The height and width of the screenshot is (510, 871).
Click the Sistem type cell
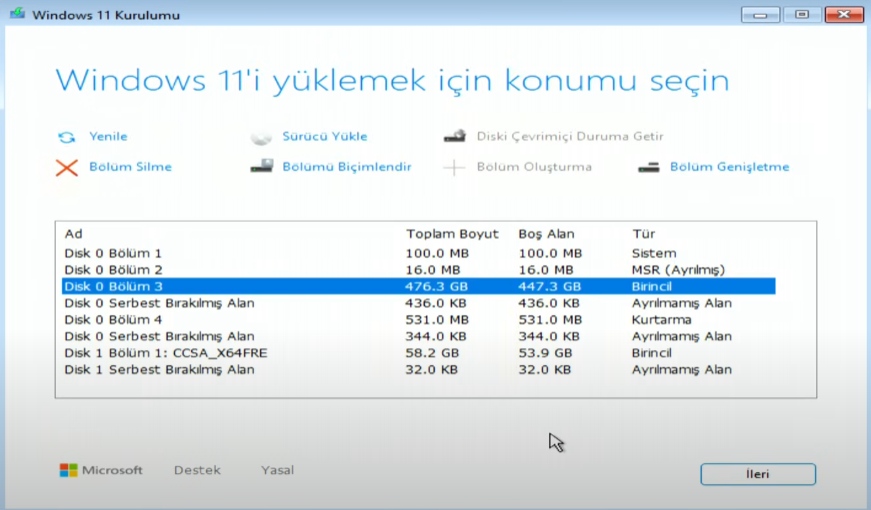click(x=654, y=253)
